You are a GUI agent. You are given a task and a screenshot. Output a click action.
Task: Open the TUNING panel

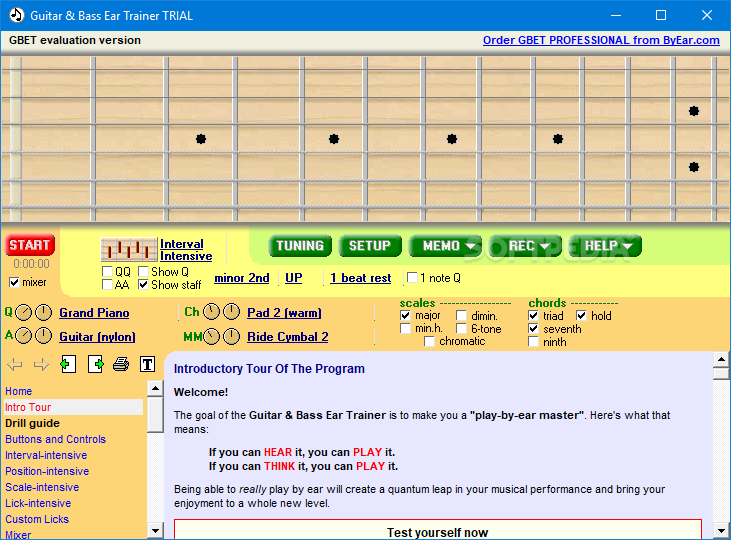300,246
